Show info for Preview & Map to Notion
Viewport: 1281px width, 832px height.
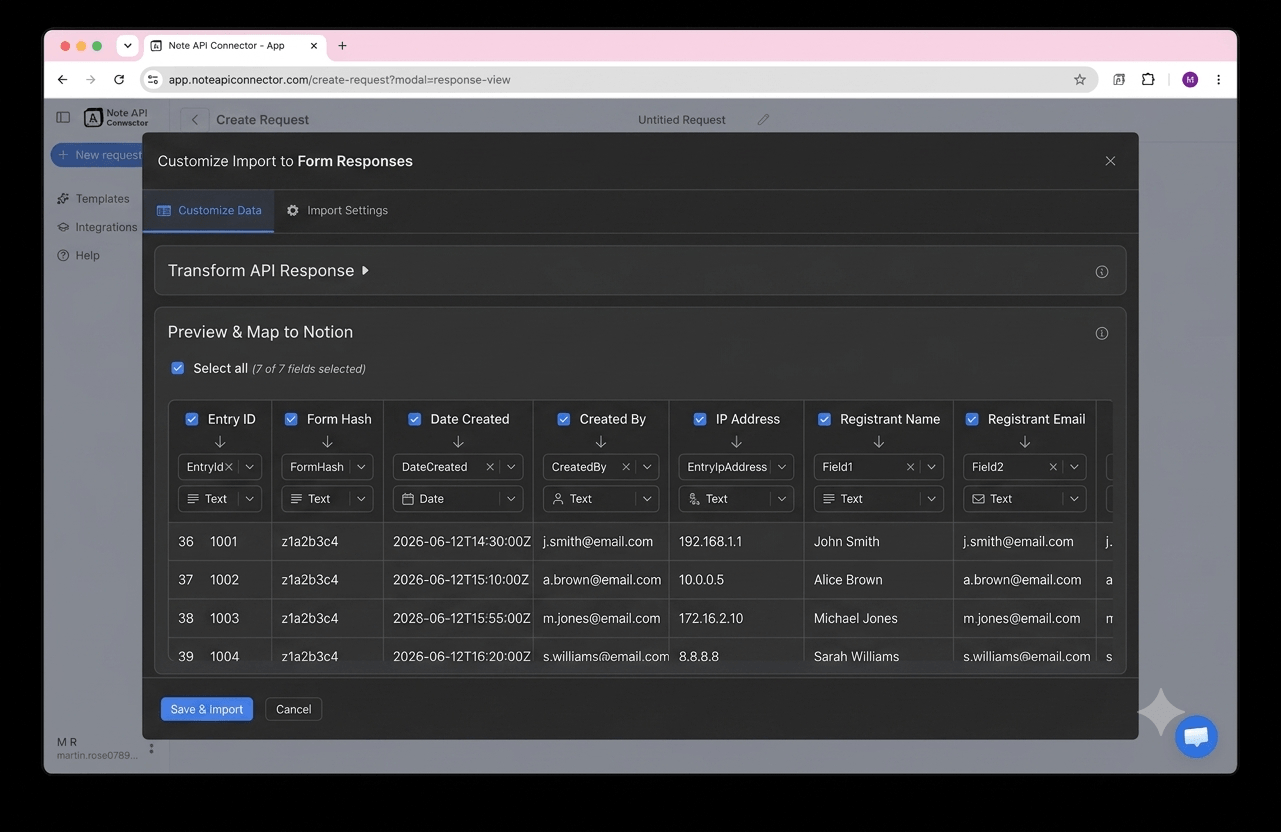1102,333
